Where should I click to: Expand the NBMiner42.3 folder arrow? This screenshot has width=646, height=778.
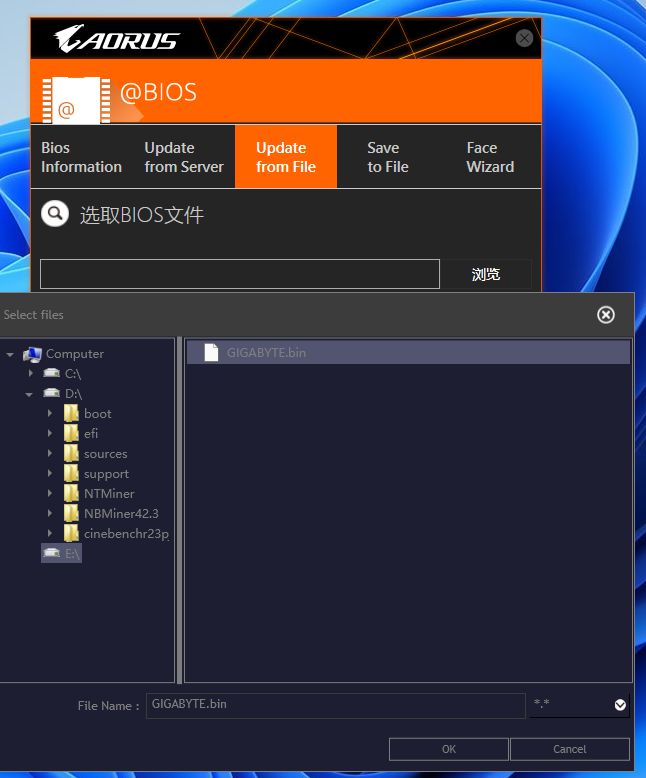click(x=50, y=513)
